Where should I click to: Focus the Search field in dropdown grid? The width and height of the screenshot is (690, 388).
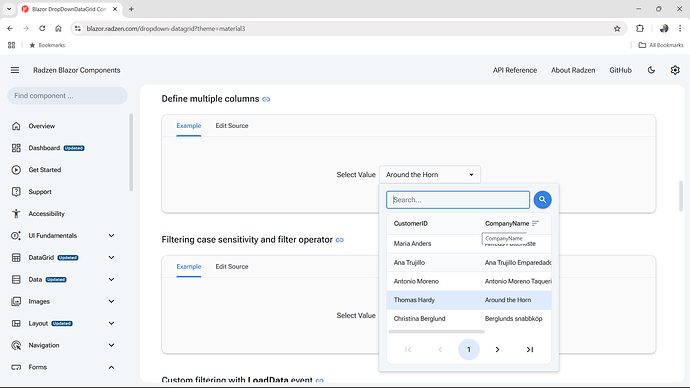(458, 200)
